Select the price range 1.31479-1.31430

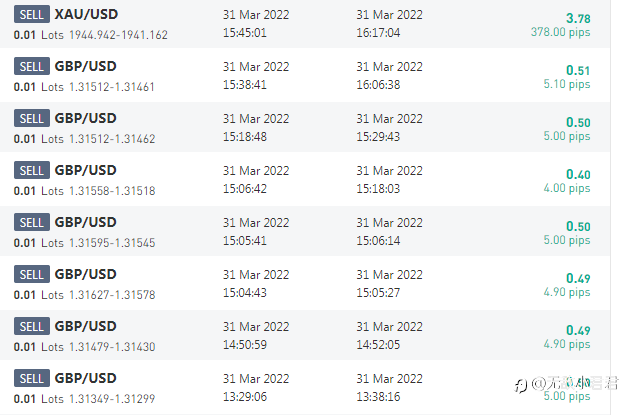pyautogui.click(x=112, y=347)
